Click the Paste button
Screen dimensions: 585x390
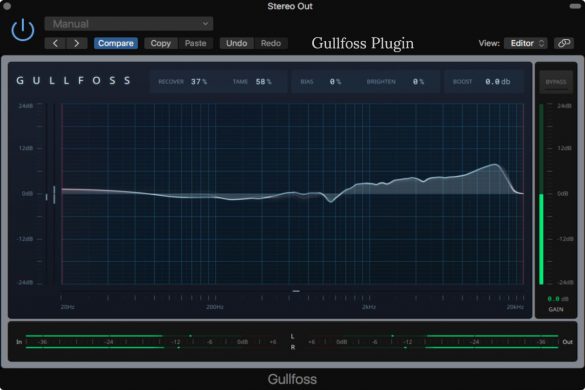pyautogui.click(x=195, y=43)
